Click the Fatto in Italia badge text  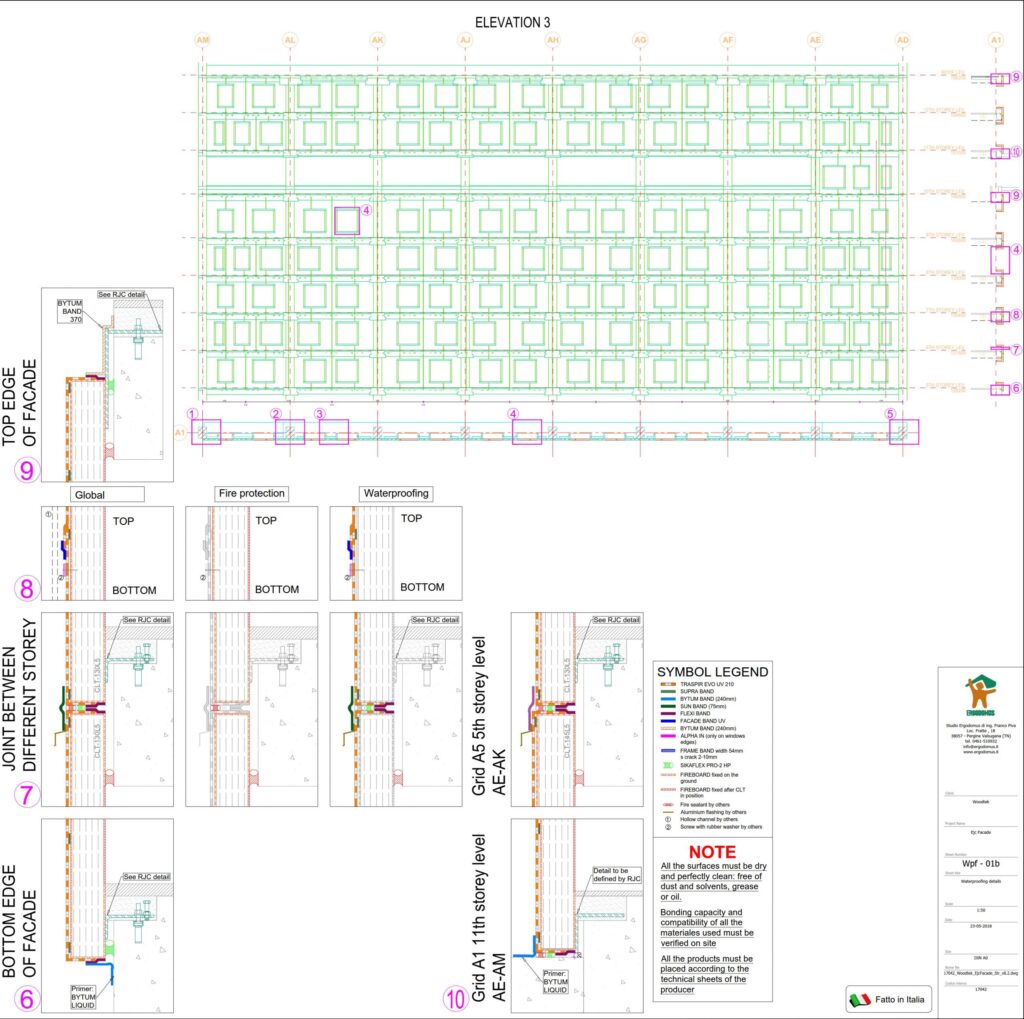(x=900, y=999)
